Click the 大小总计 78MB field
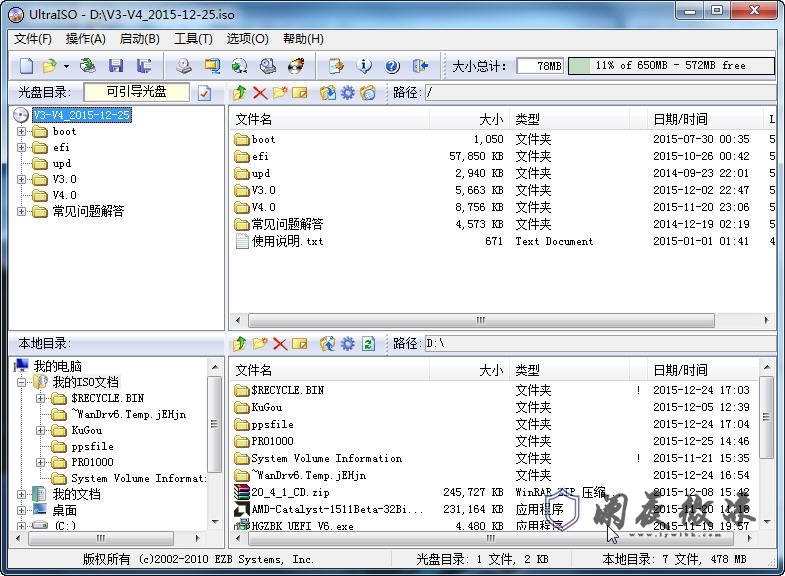Image resolution: width=785 pixels, height=576 pixels. point(540,66)
